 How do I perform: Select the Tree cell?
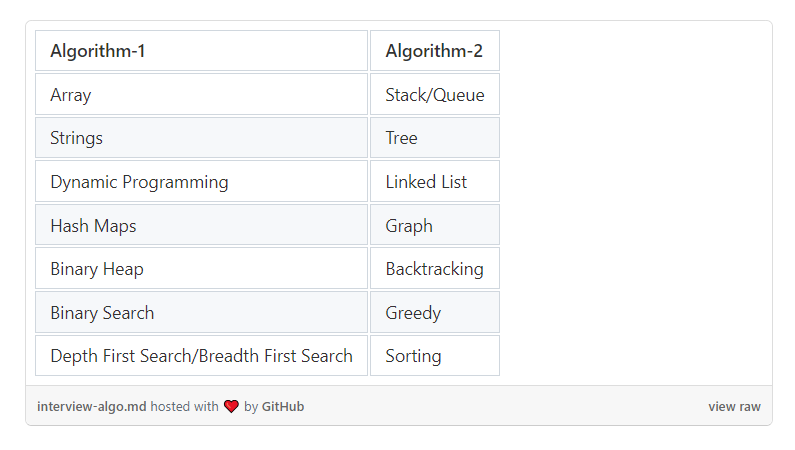tap(435, 138)
